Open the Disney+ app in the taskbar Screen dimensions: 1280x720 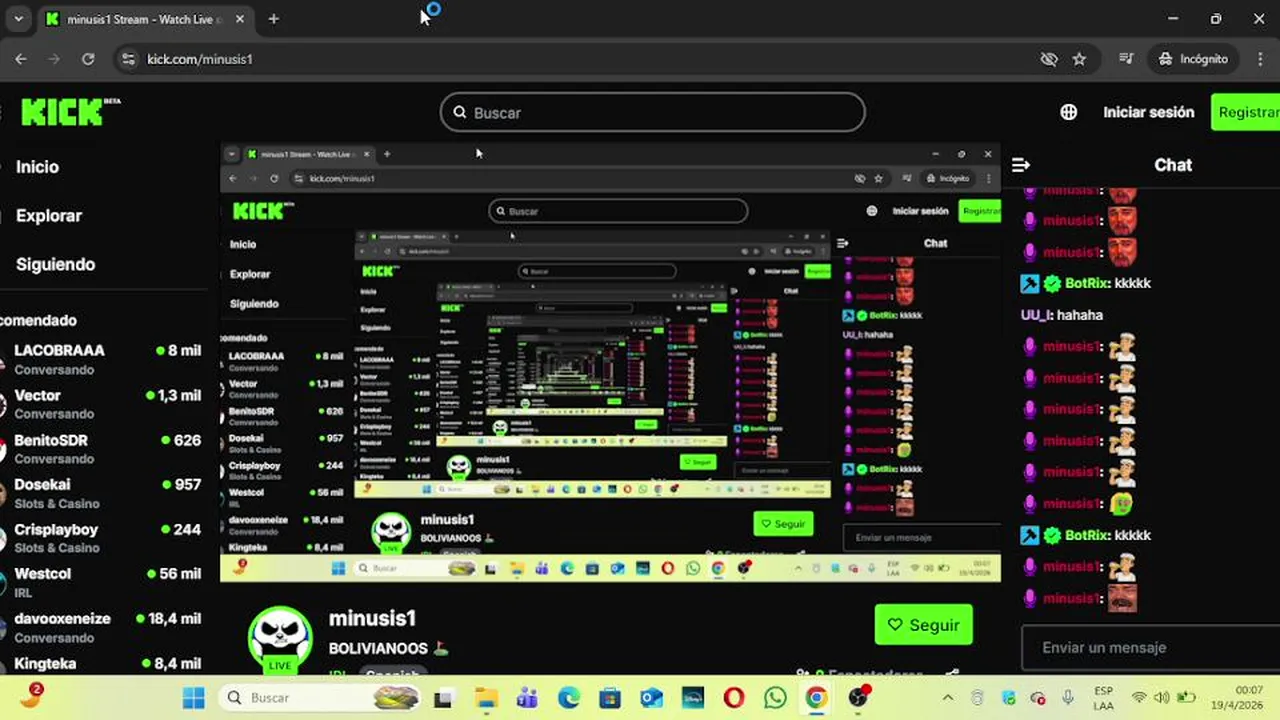(x=692, y=698)
